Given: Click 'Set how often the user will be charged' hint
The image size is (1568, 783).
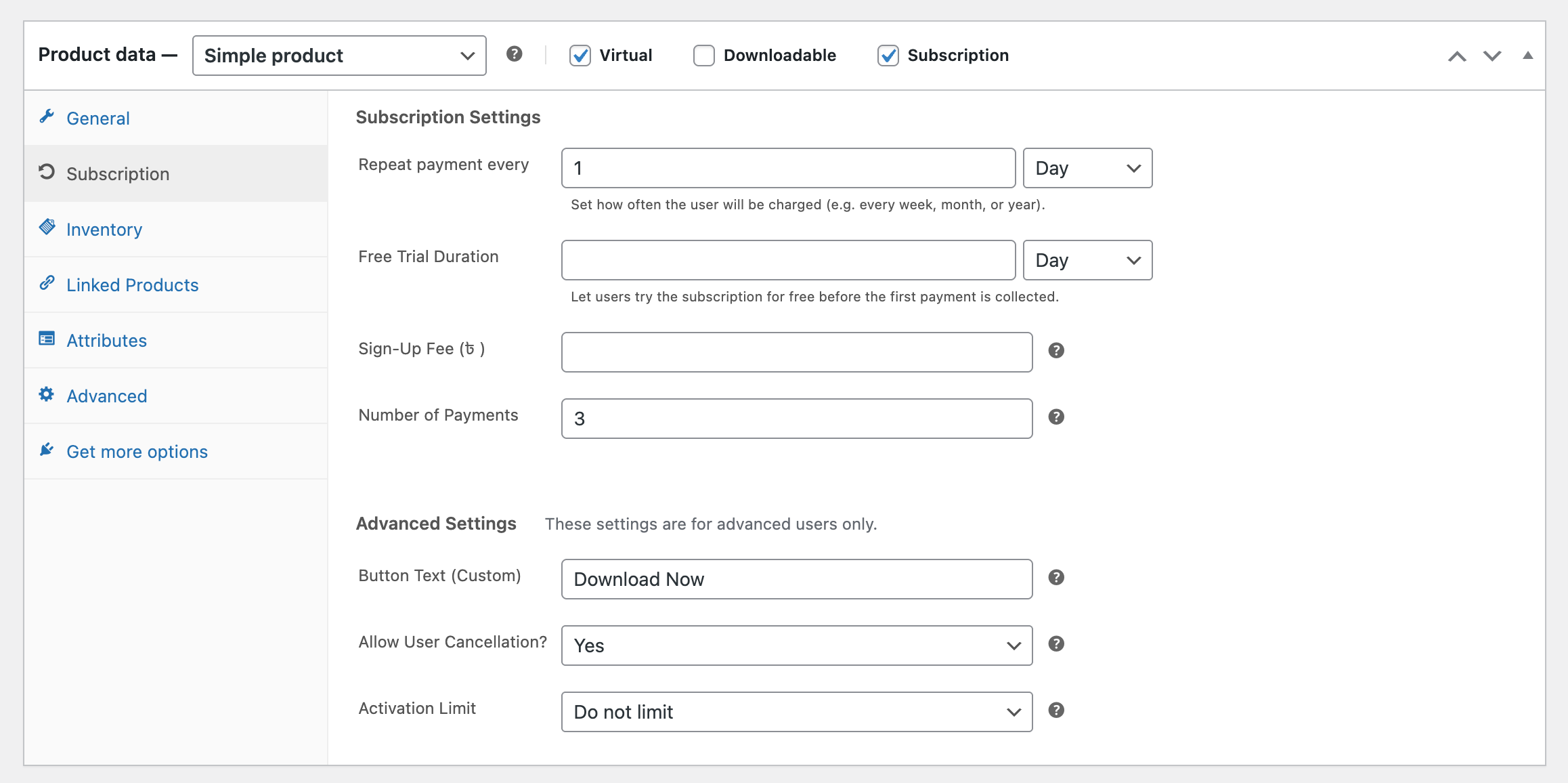Looking at the screenshot, I should [808, 205].
